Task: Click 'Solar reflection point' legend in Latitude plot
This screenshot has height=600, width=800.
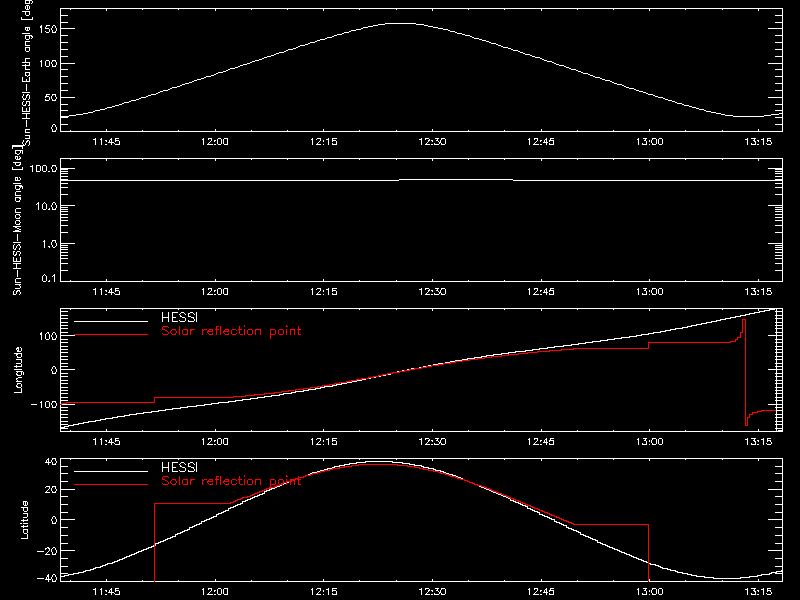Action: coord(231,481)
